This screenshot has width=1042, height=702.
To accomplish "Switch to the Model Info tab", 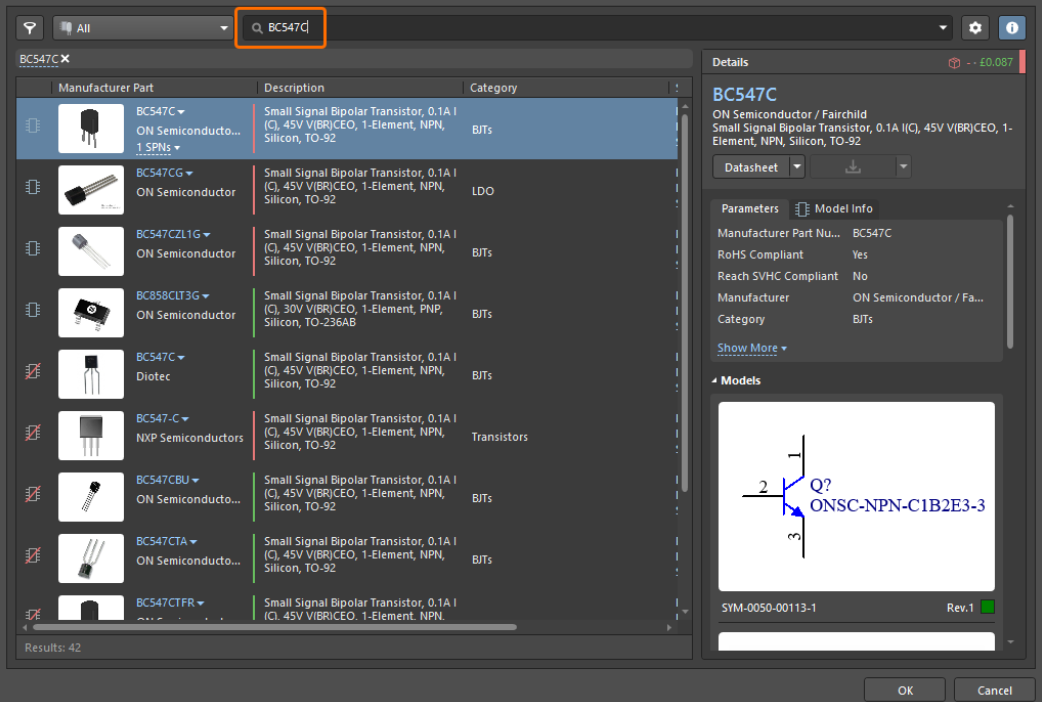I will (834, 209).
